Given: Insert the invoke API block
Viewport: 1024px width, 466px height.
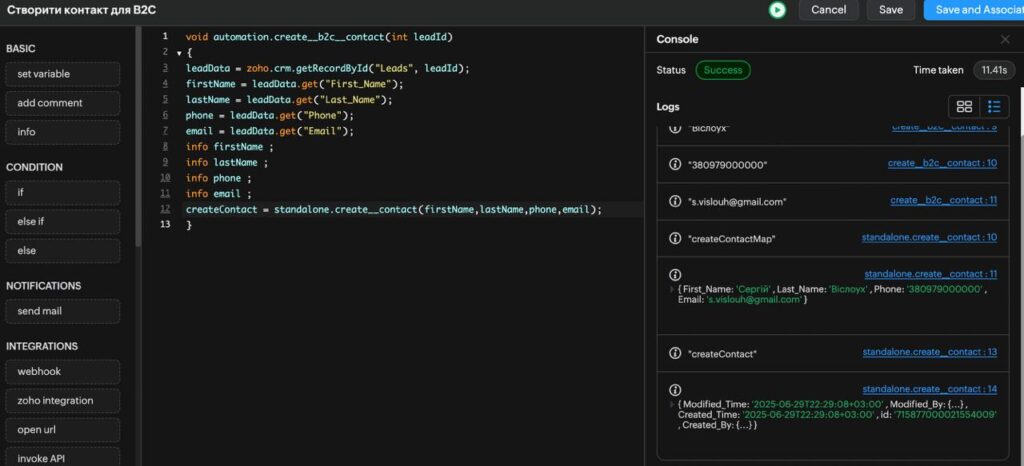Looking at the screenshot, I should [63, 458].
